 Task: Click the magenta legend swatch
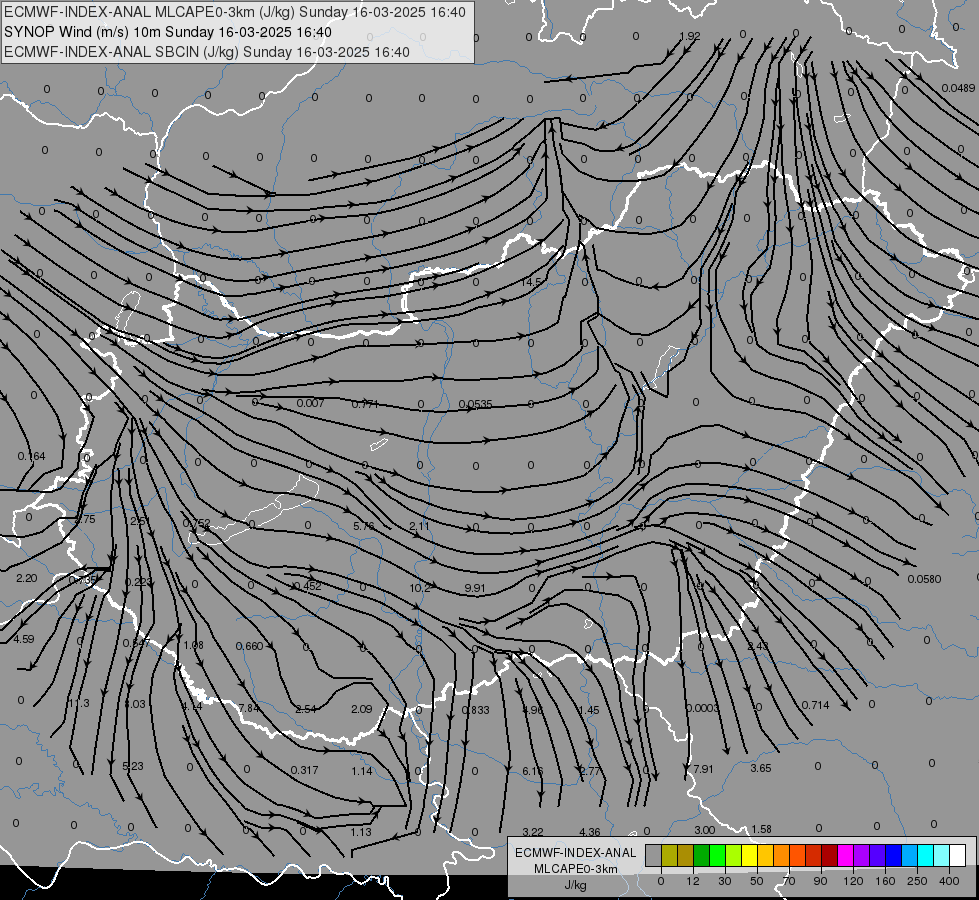(846, 856)
